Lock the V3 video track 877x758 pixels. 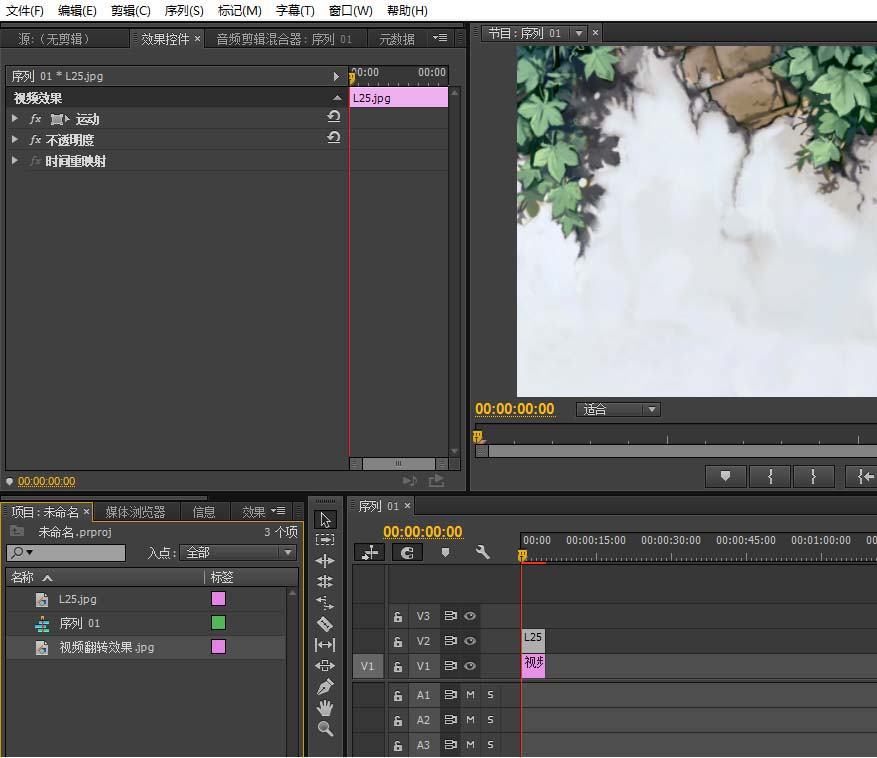[398, 617]
